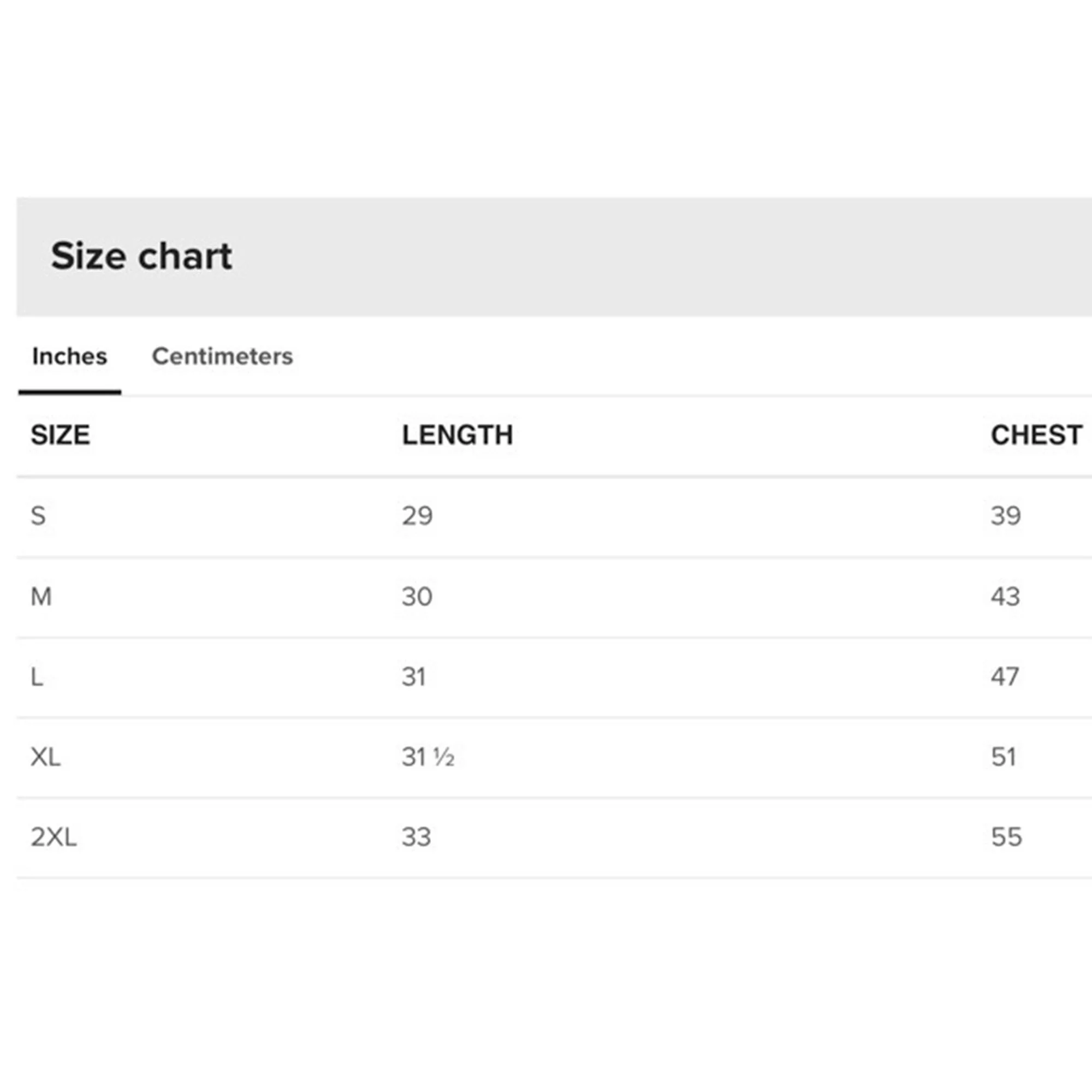Select the Inches tab

click(x=69, y=356)
